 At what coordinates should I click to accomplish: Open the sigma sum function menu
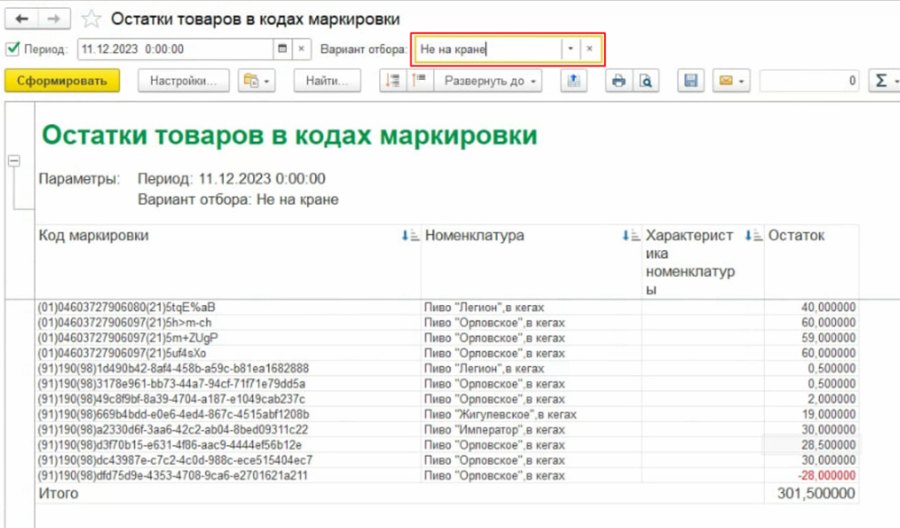tap(885, 81)
